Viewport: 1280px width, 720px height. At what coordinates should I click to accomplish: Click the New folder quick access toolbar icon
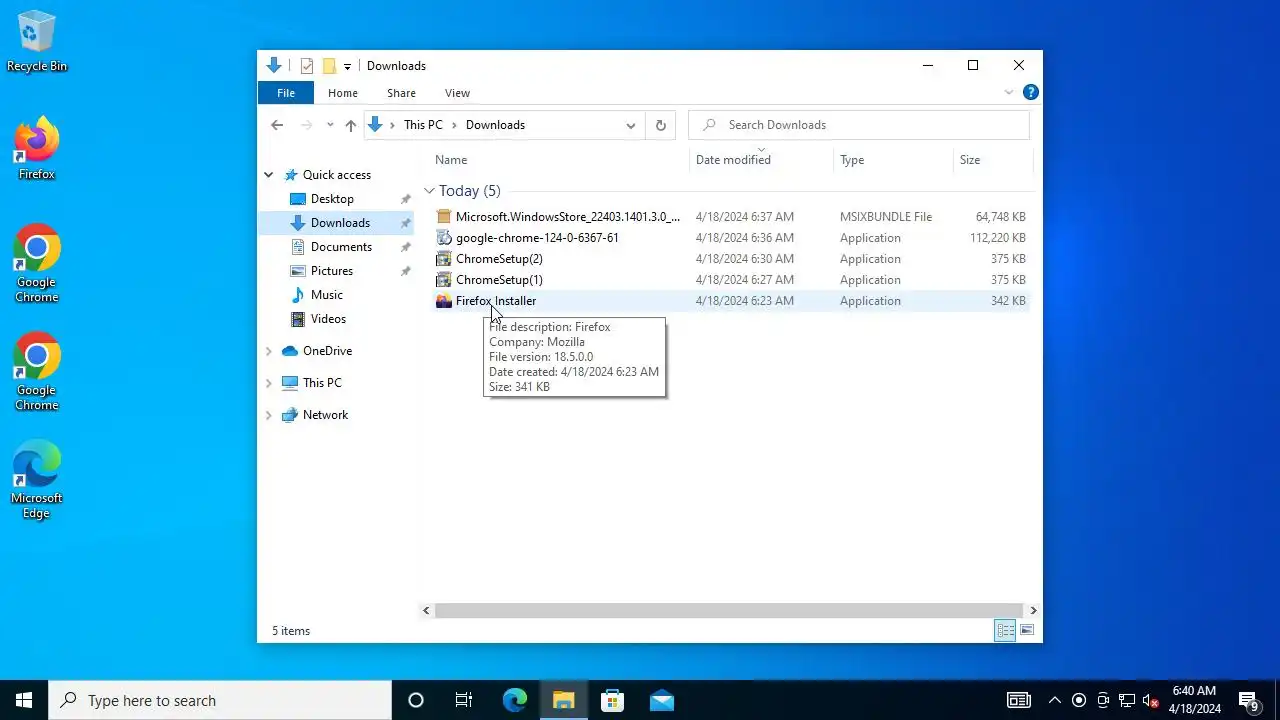pos(328,66)
